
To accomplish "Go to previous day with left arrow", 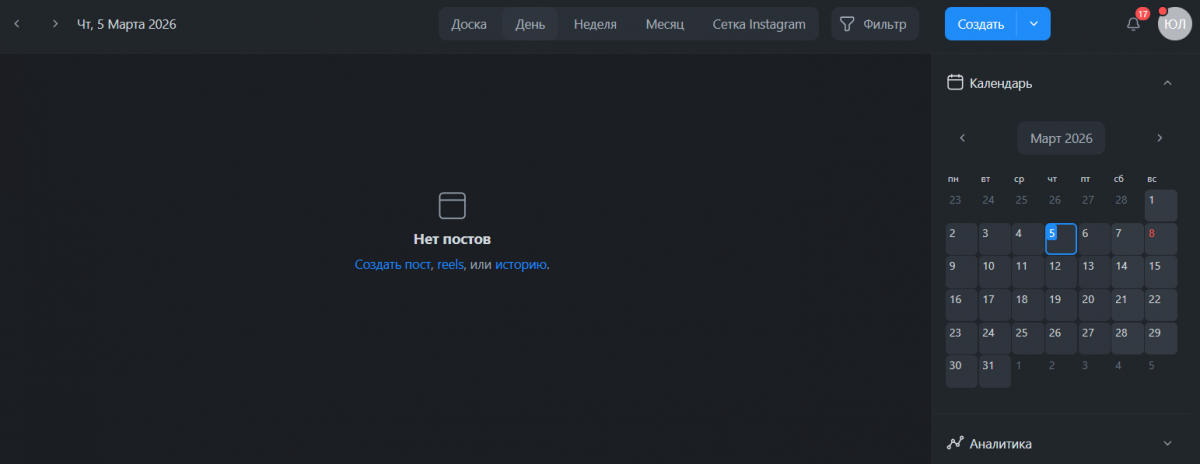I will point(17,24).
